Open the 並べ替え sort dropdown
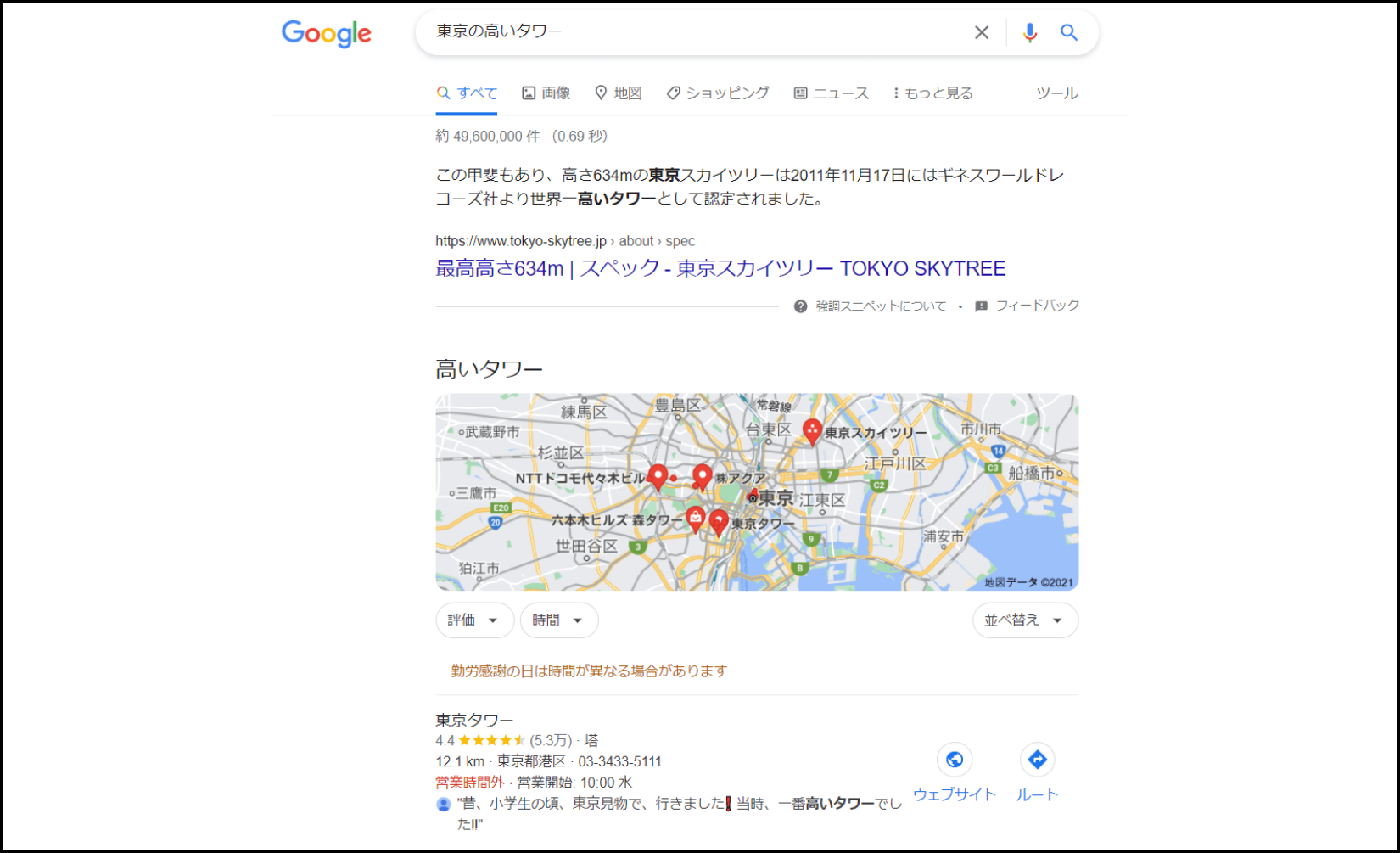The width and height of the screenshot is (1400, 853). (x=1025, y=620)
